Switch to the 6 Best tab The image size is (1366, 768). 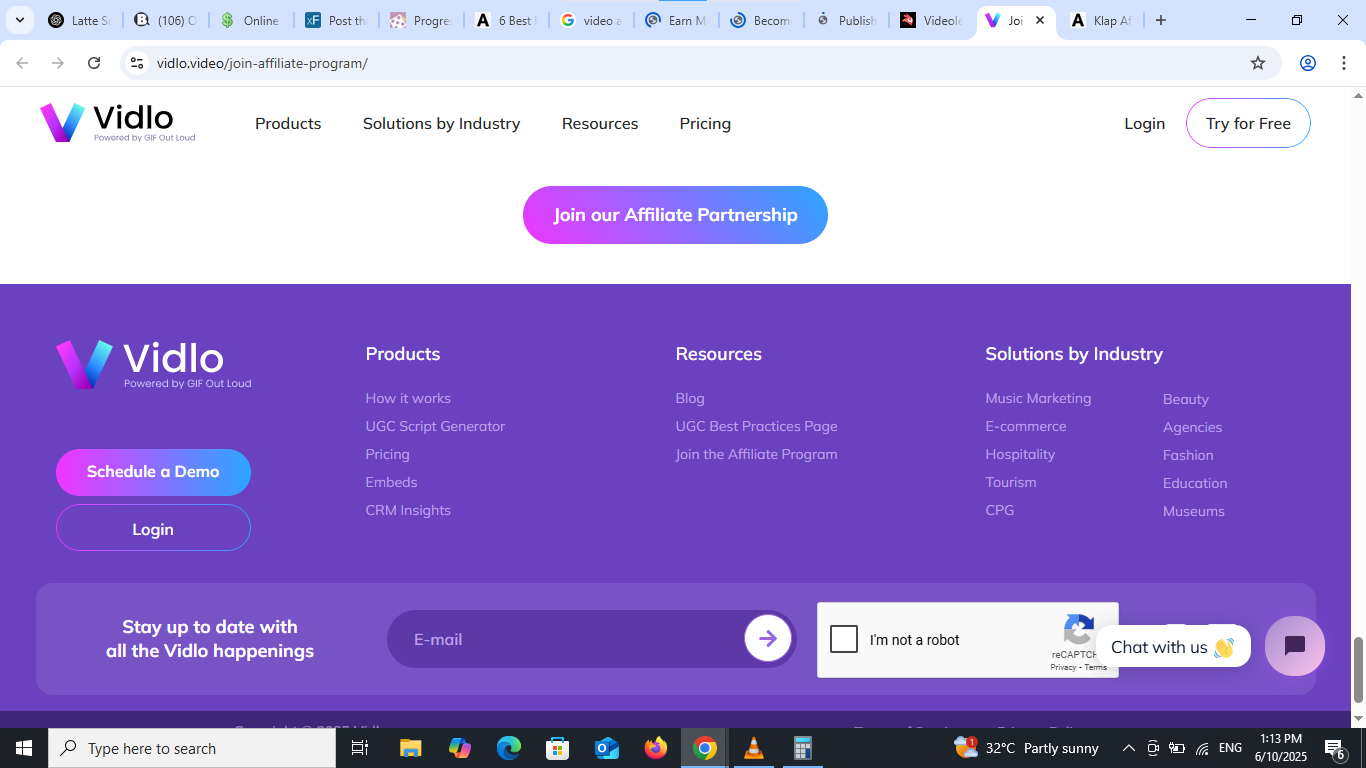[508, 20]
